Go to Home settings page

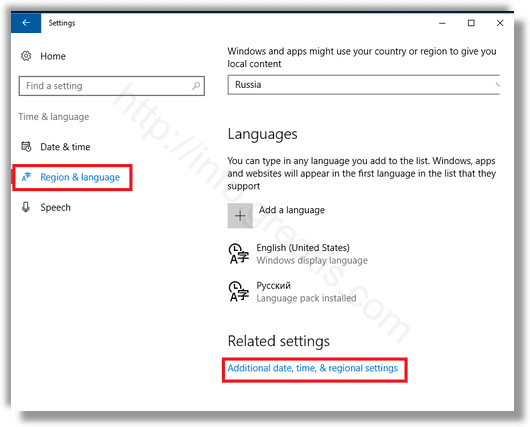(53, 56)
